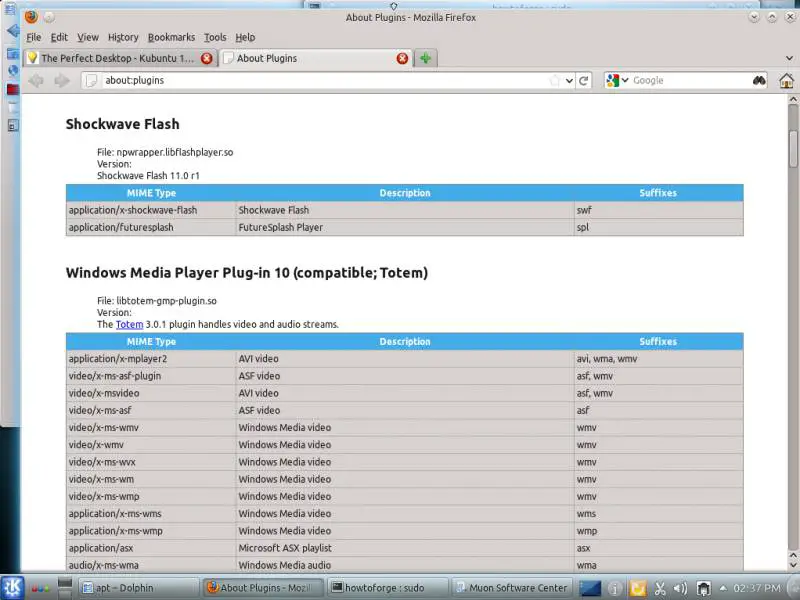
Task: Open the View menu
Action: pos(88,37)
